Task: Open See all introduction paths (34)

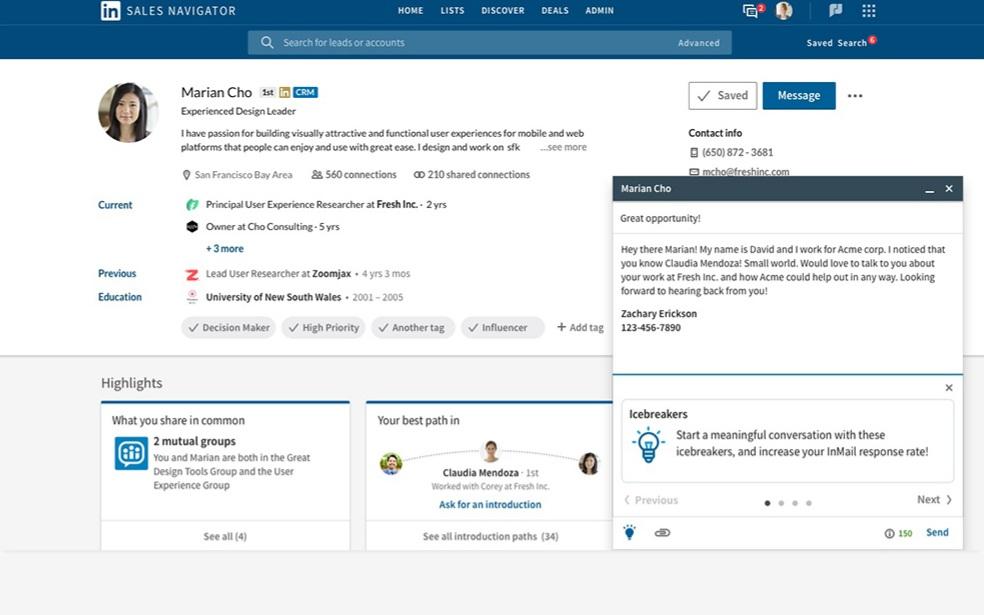Action: point(490,537)
